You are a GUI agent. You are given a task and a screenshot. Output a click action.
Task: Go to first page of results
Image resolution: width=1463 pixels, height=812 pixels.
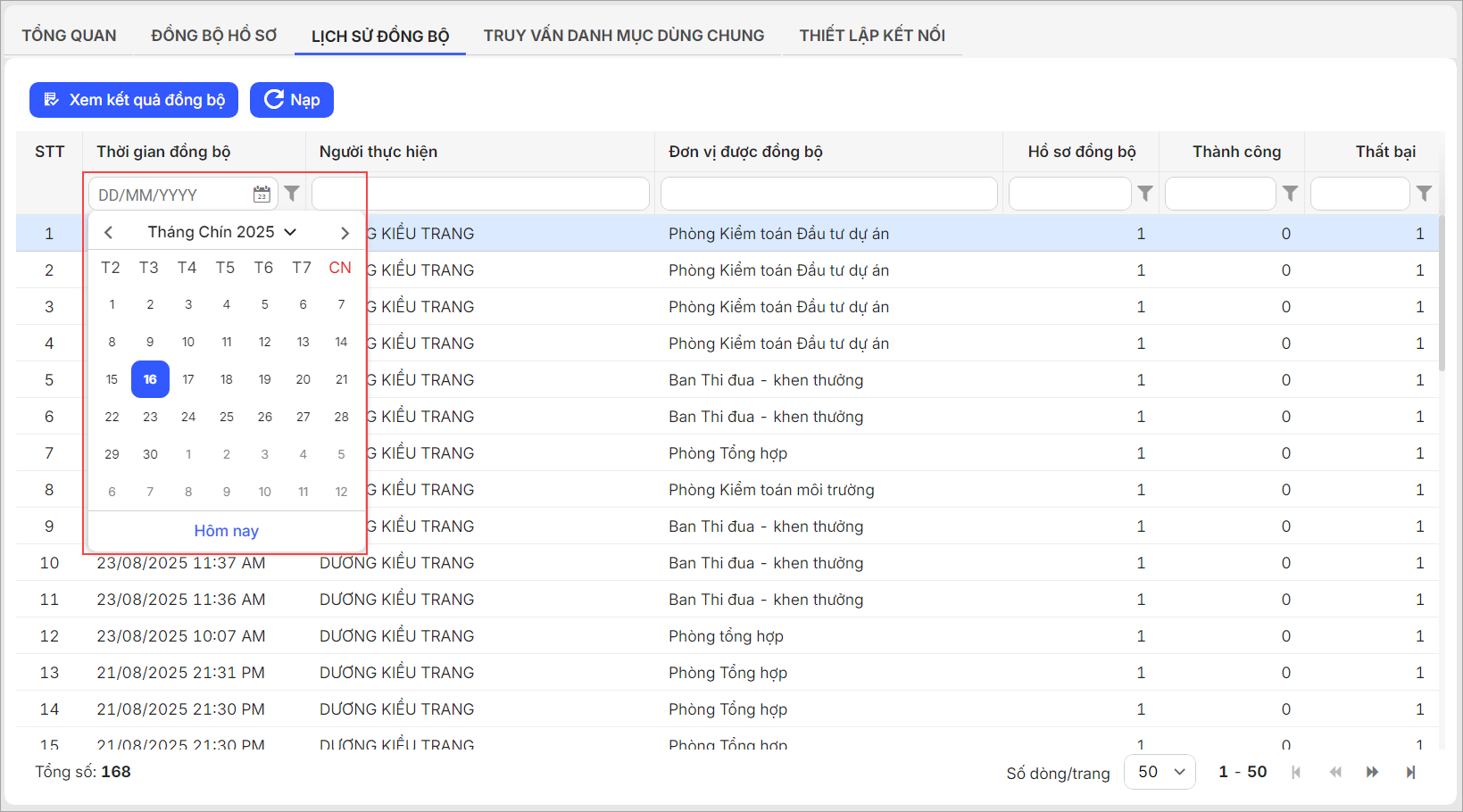pyautogui.click(x=1296, y=773)
